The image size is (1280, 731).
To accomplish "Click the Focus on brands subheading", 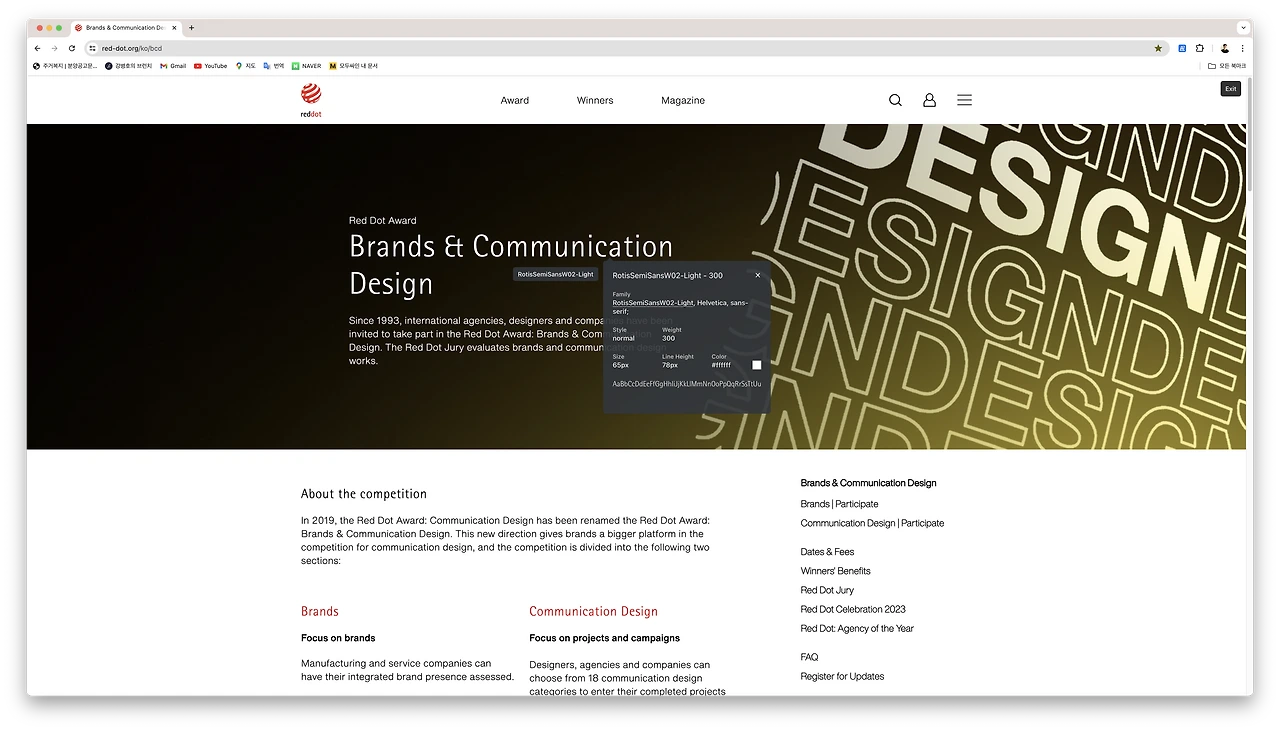I will 338,638.
